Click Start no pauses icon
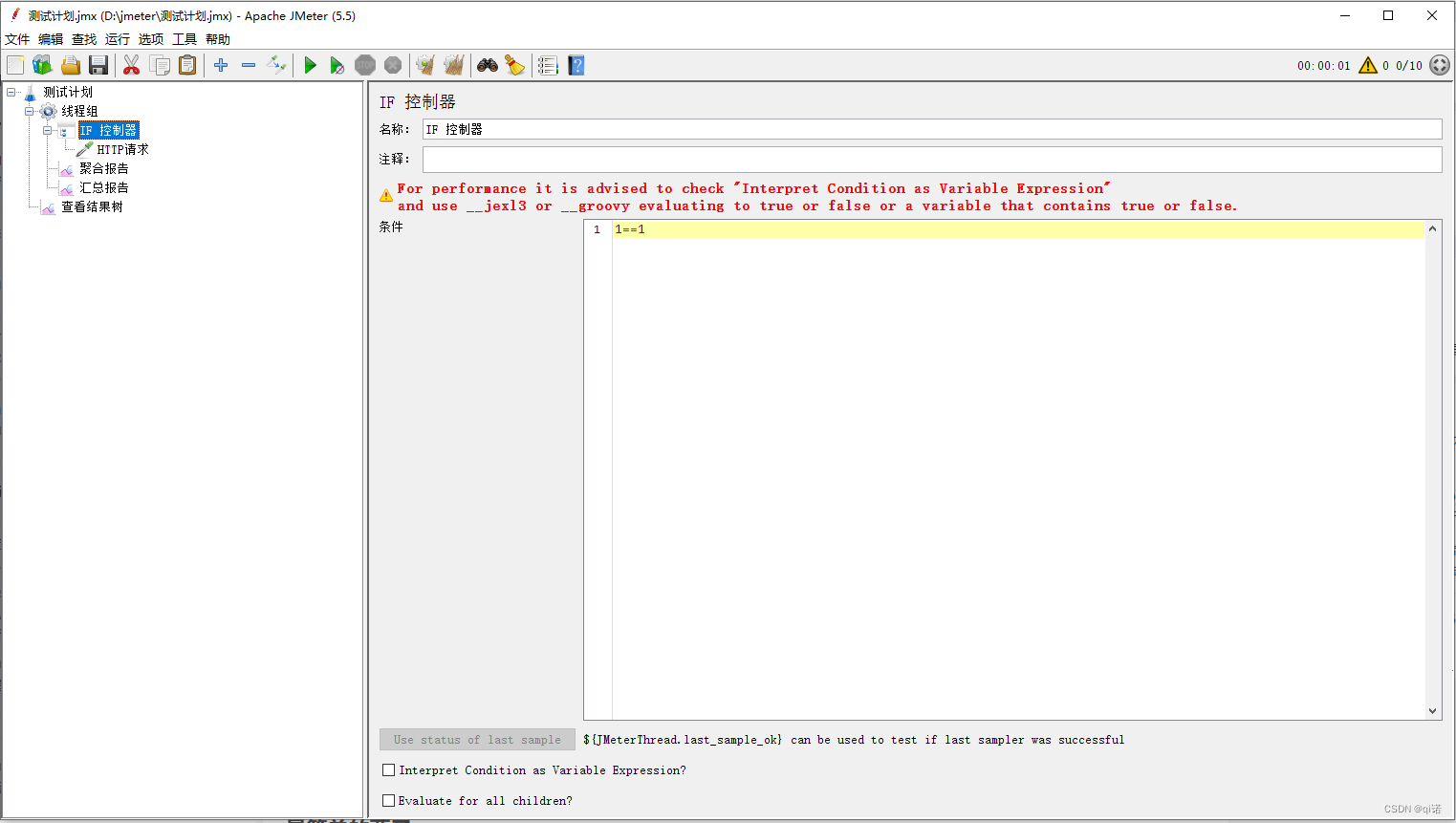Screen dimensions: 1456x823 [x=337, y=65]
